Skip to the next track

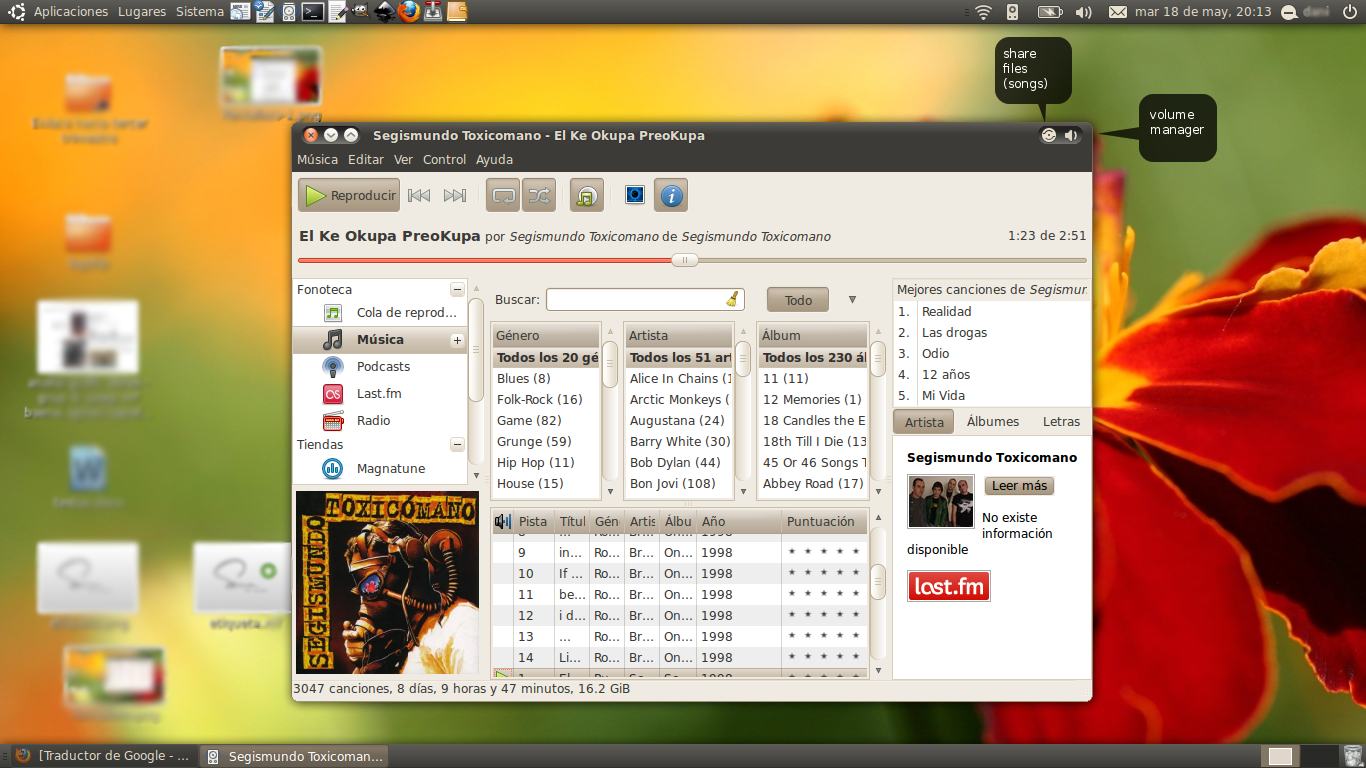coord(455,196)
